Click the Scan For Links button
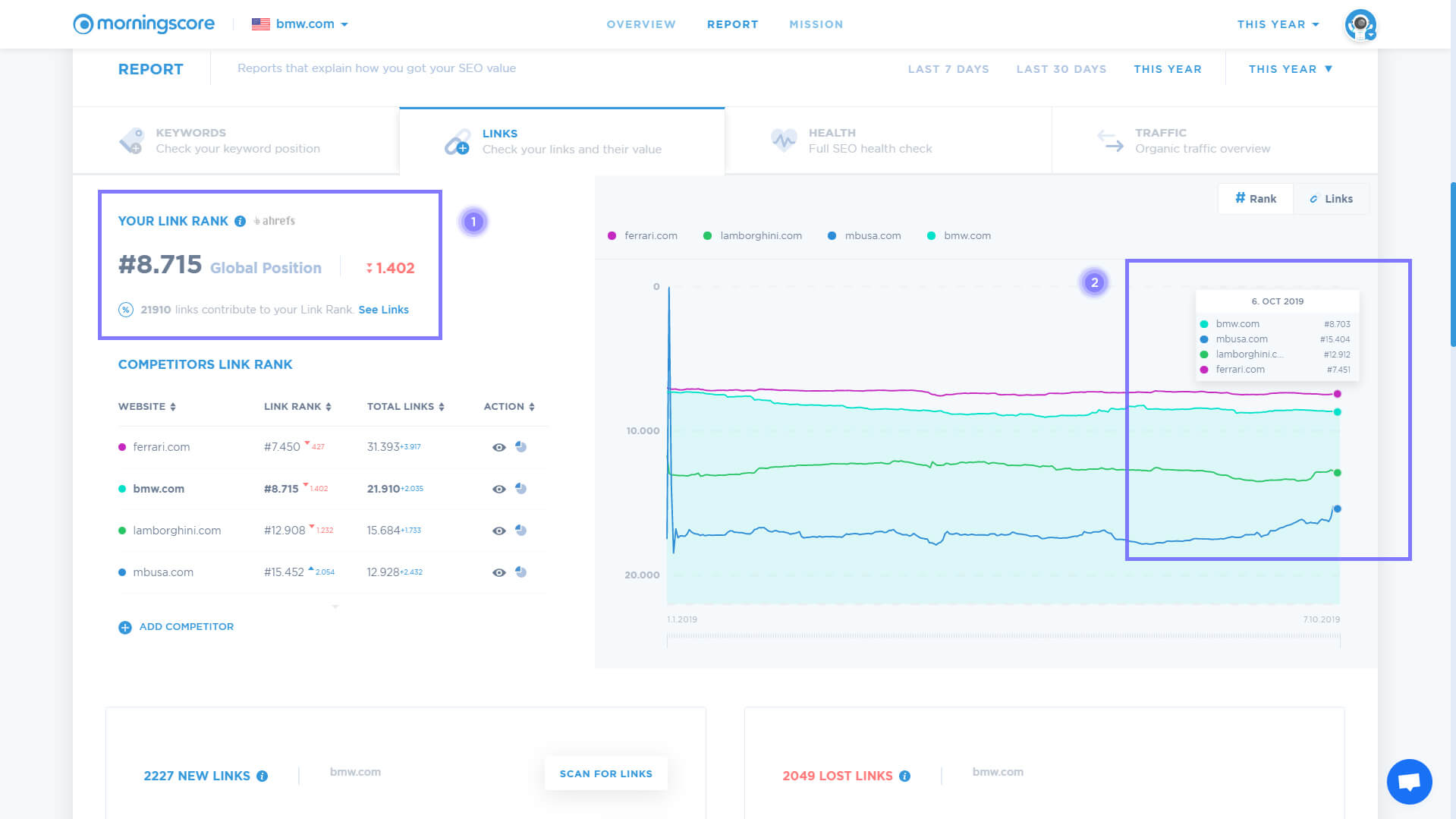Image resolution: width=1456 pixels, height=819 pixels. coord(605,773)
